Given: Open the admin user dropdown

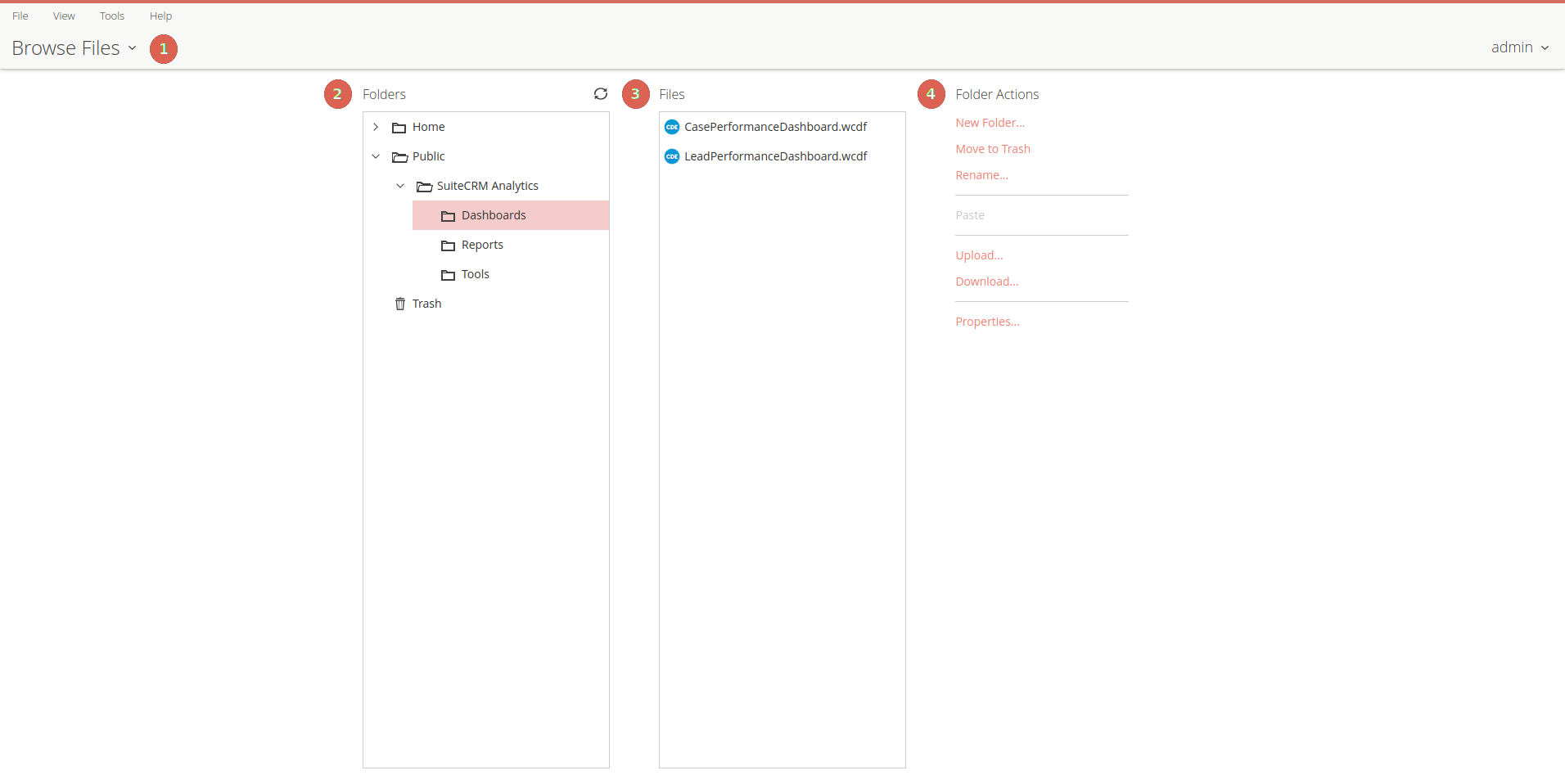Looking at the screenshot, I should point(1519,47).
